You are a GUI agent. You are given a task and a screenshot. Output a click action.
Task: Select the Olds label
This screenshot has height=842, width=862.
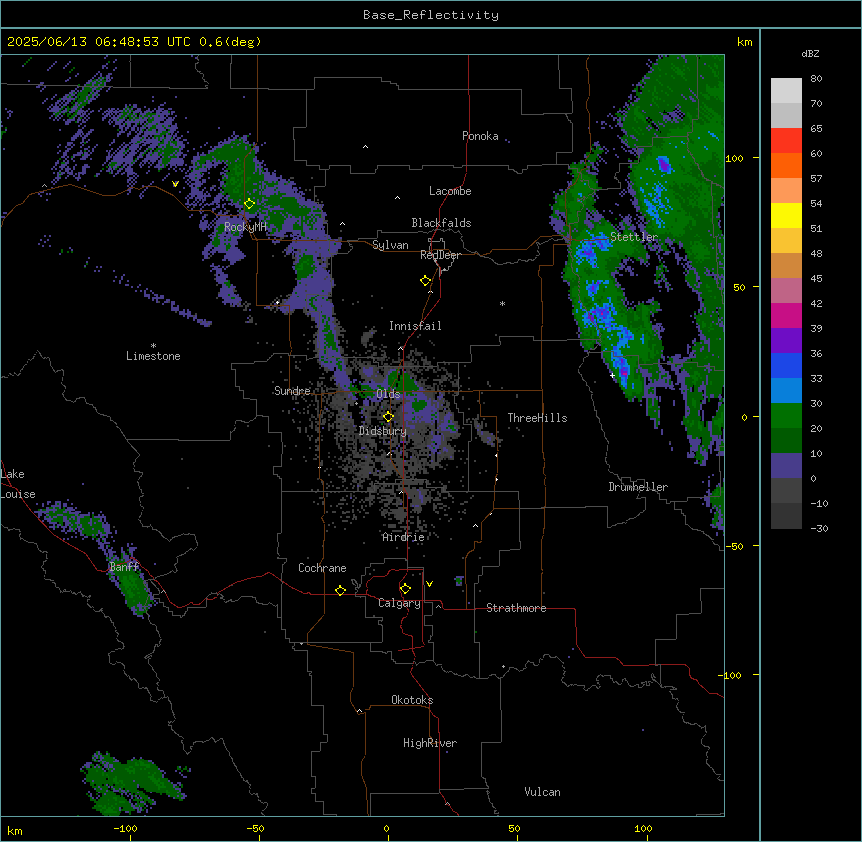tap(388, 394)
